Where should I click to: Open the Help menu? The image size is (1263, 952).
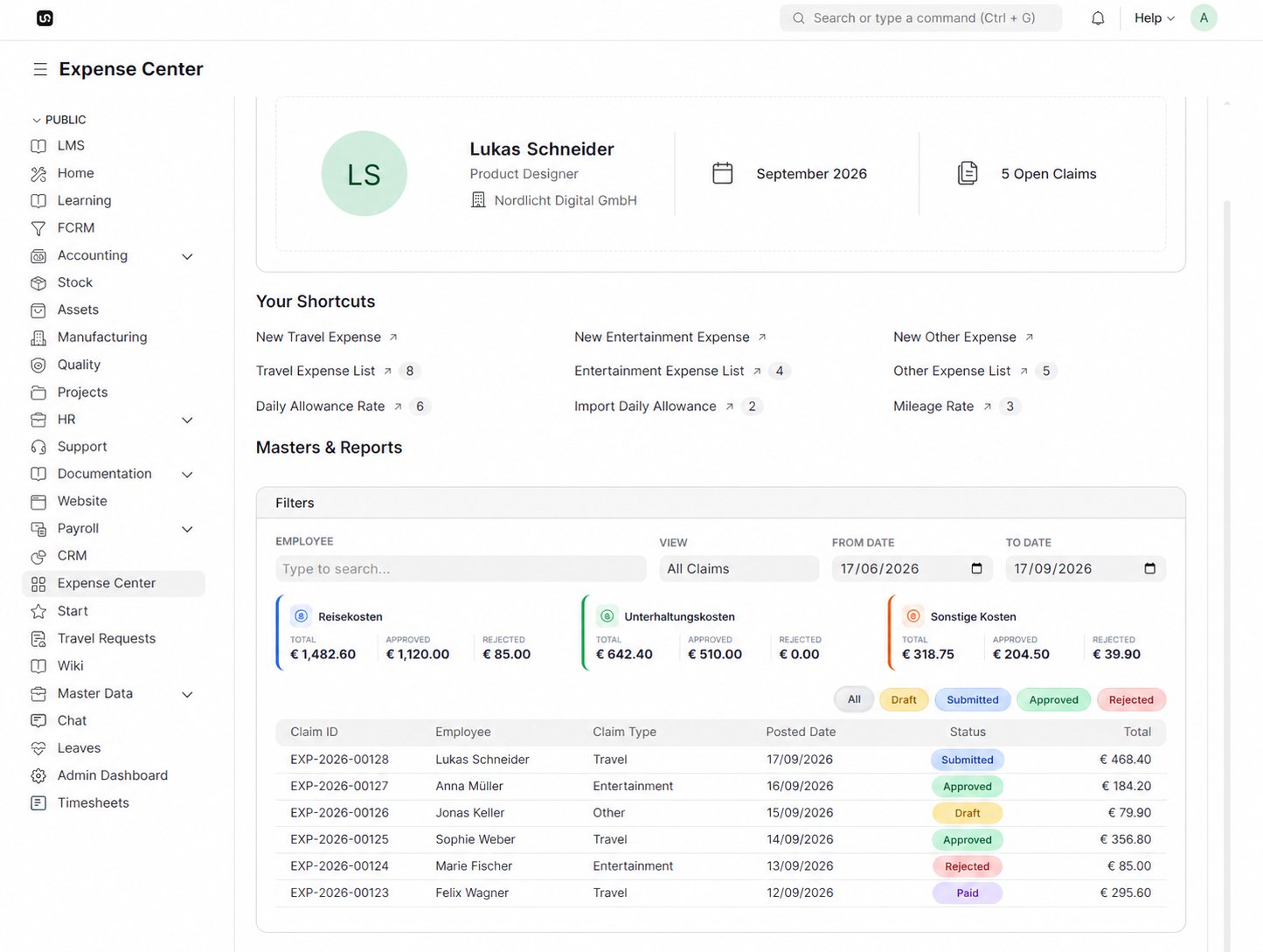pyautogui.click(x=1155, y=18)
